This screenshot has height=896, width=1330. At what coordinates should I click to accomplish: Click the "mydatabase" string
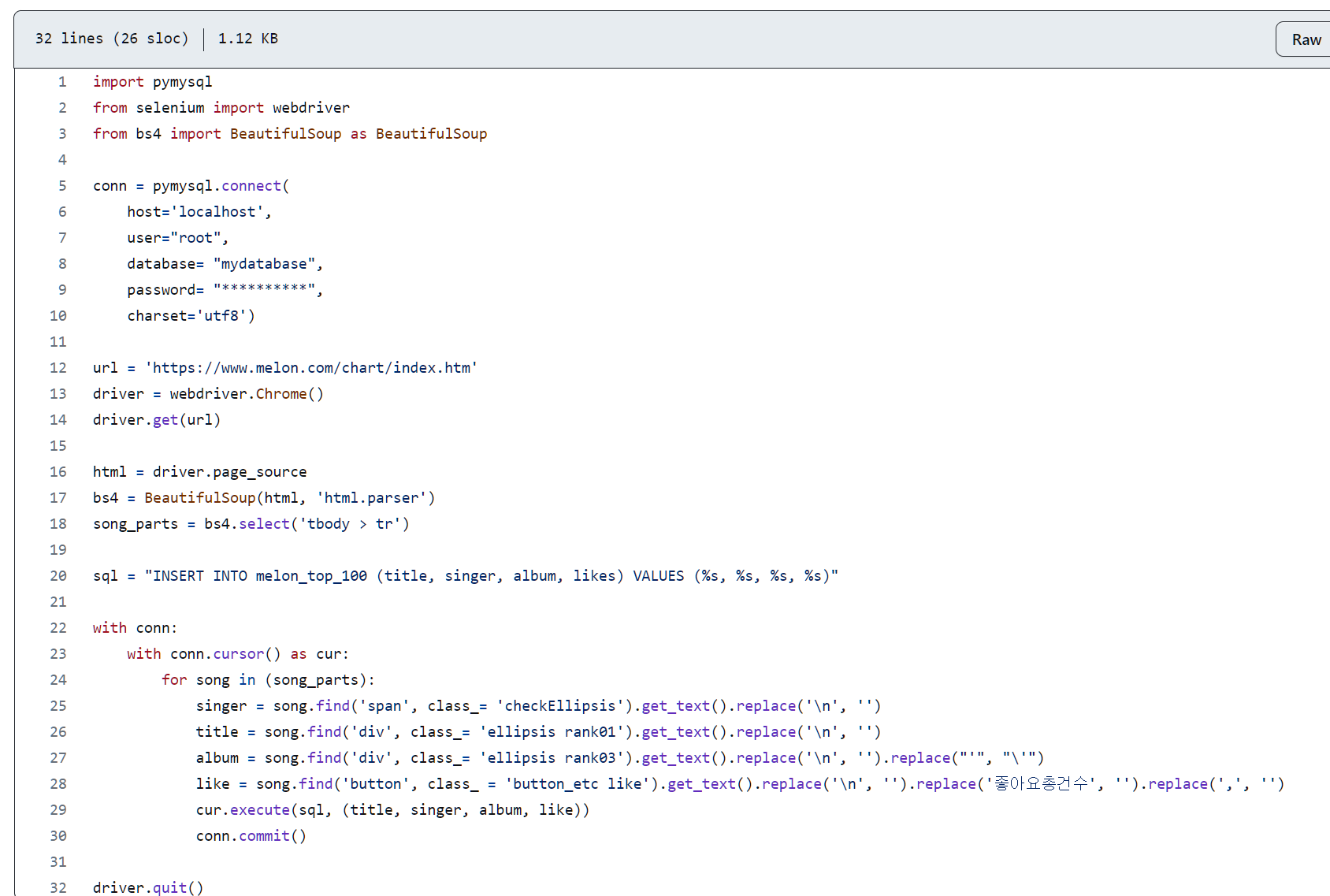point(265,264)
